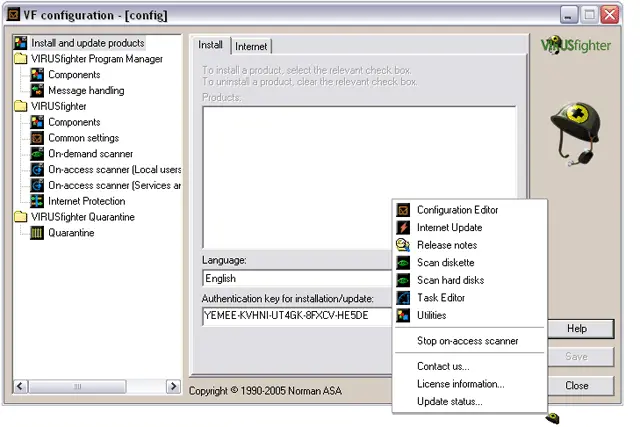Click the Utilities icon in context menu
The height and width of the screenshot is (427, 640).
click(403, 315)
